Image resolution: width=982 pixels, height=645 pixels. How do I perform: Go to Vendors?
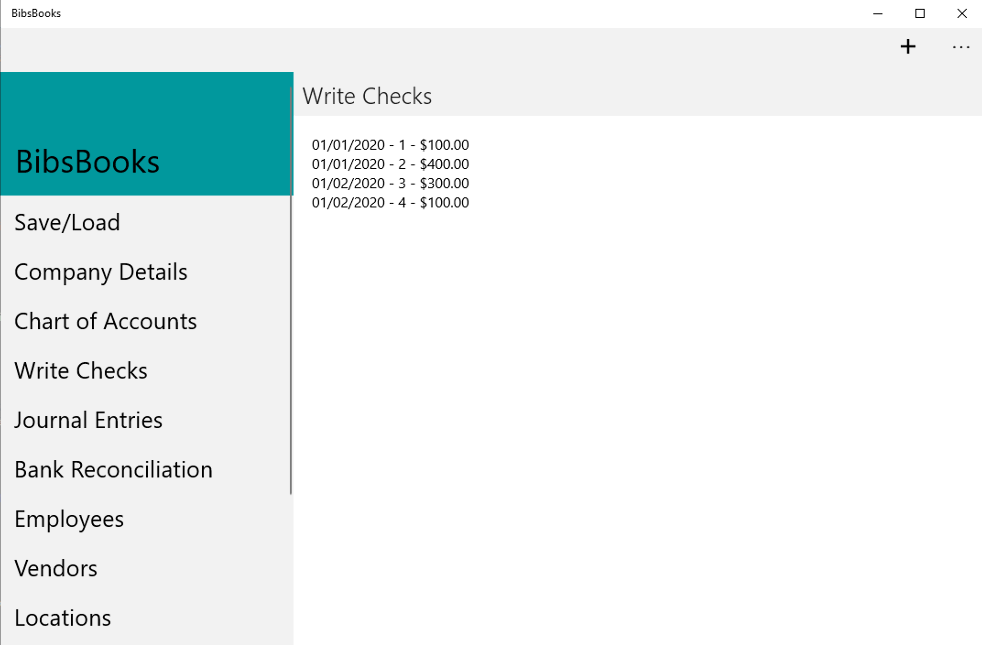coord(56,569)
